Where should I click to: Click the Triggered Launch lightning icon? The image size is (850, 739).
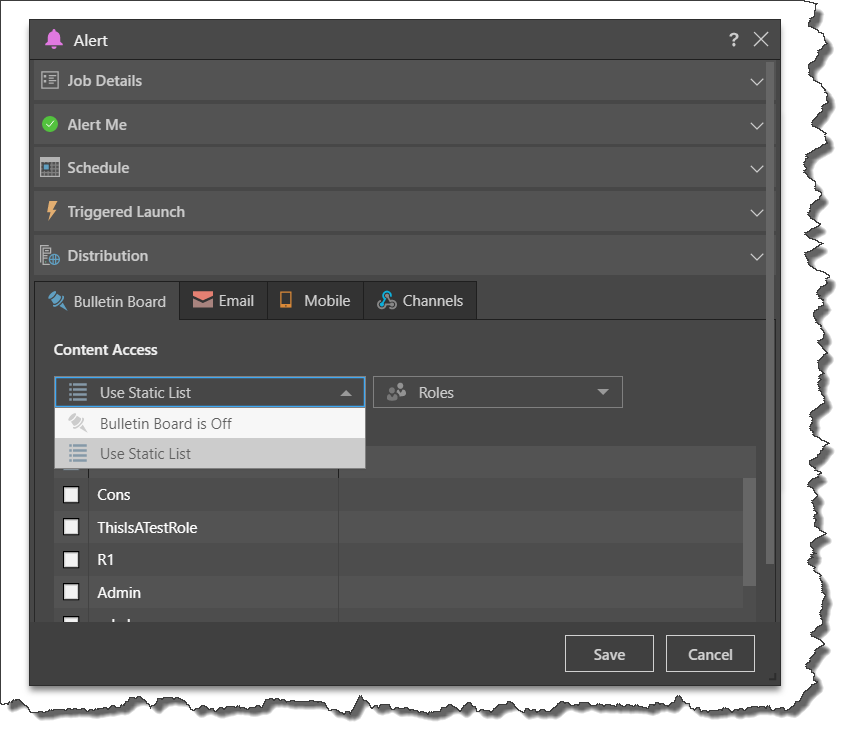(x=52, y=211)
